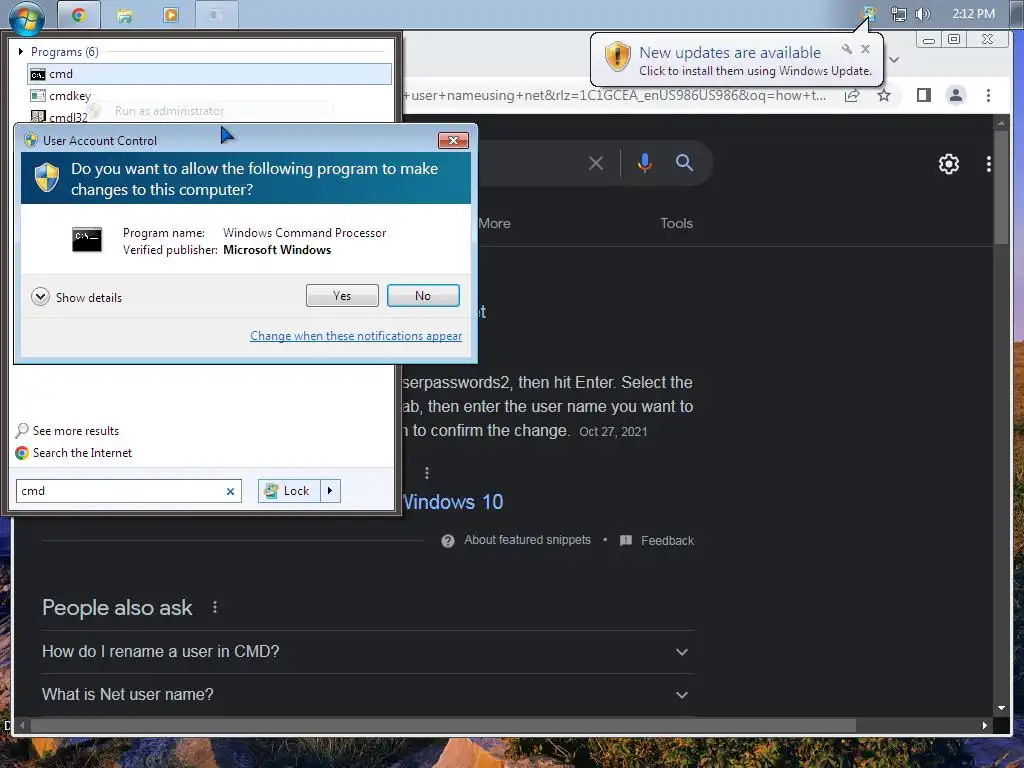1024x768 pixels.
Task: Open the Tools search option
Action: [x=676, y=223]
